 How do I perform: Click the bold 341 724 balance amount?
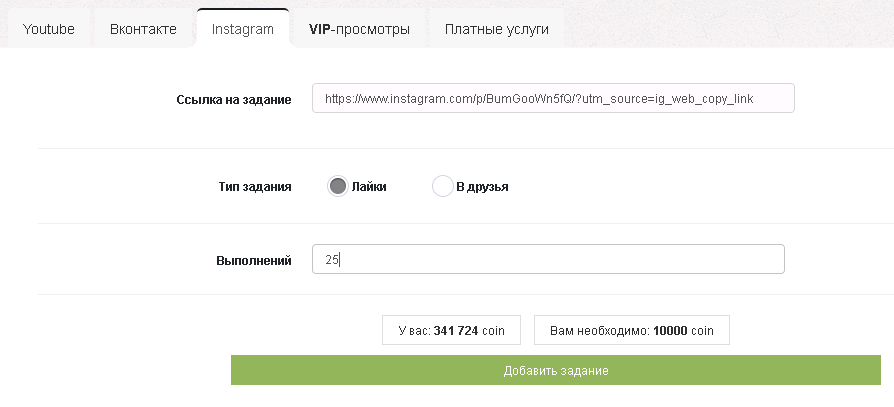coord(455,330)
